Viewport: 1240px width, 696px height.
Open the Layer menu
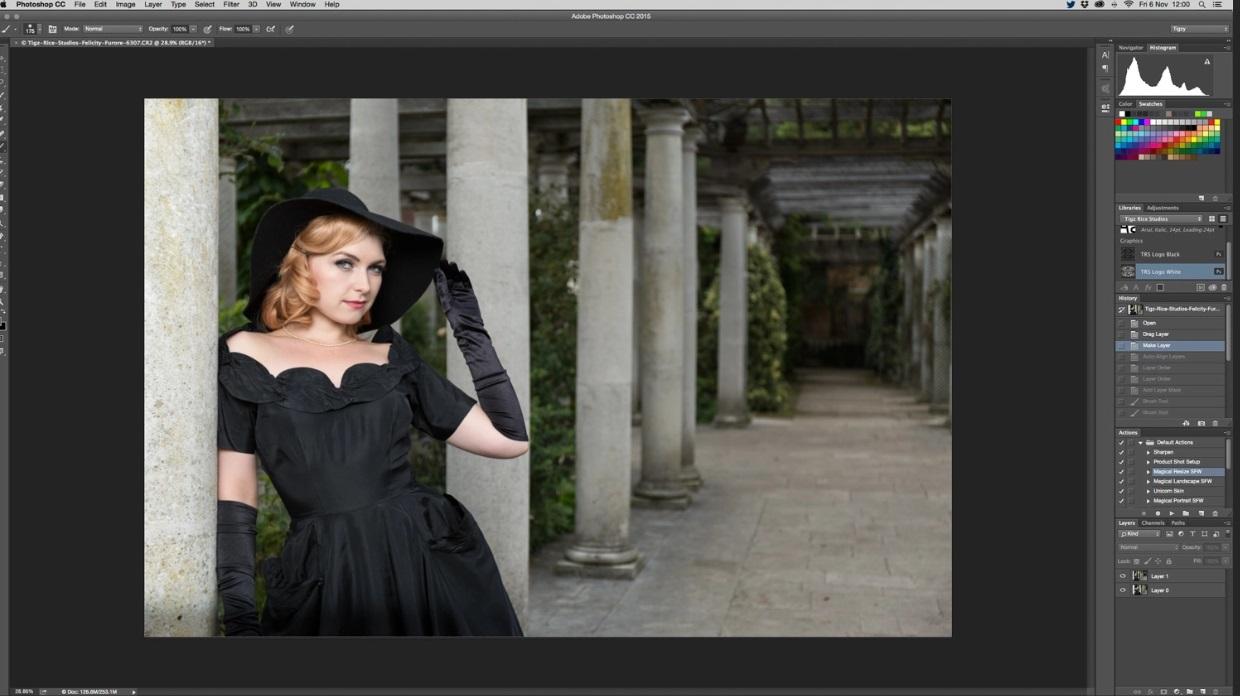pos(153,4)
